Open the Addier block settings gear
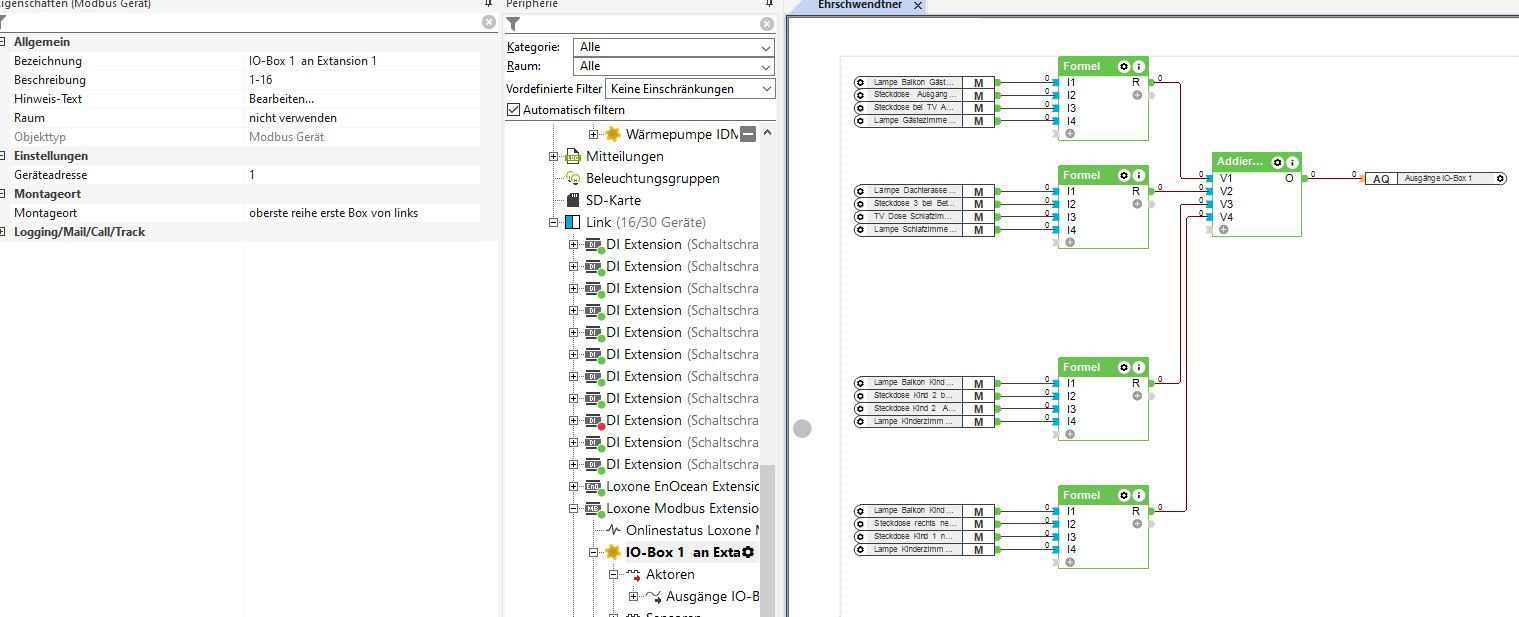The height and width of the screenshot is (617, 1519). [x=1277, y=162]
